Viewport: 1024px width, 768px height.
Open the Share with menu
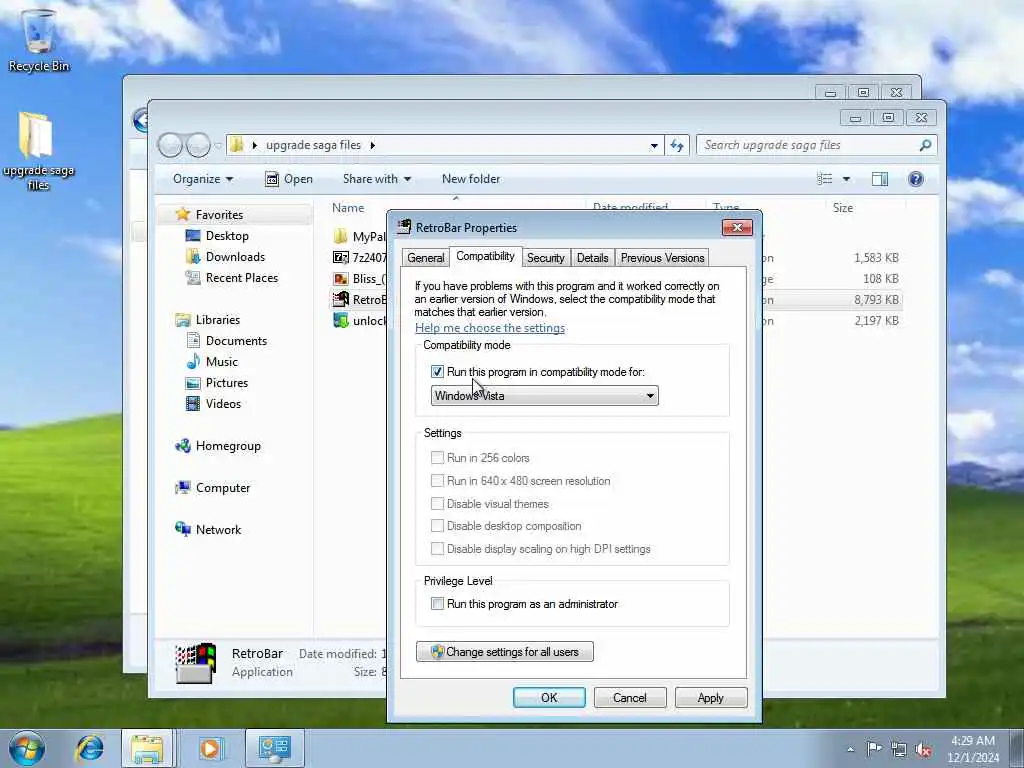pyautogui.click(x=377, y=179)
